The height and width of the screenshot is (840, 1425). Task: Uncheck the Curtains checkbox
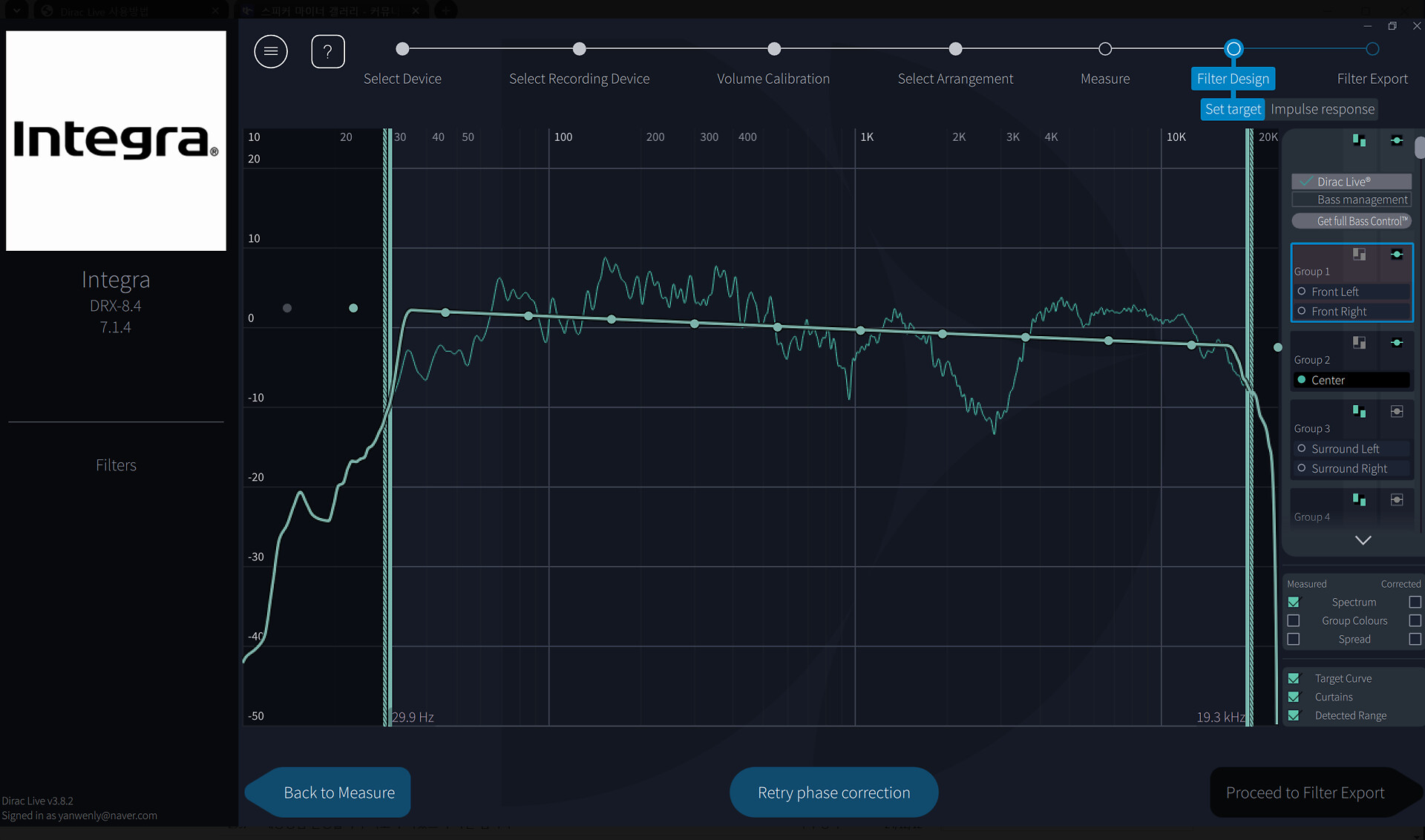1294,697
